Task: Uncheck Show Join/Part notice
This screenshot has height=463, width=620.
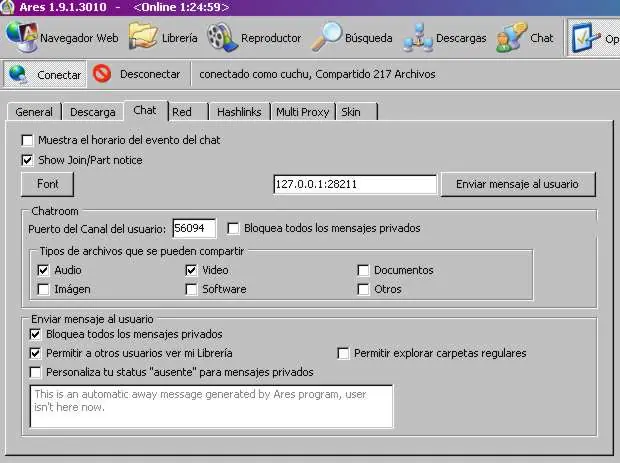Action: 27,160
